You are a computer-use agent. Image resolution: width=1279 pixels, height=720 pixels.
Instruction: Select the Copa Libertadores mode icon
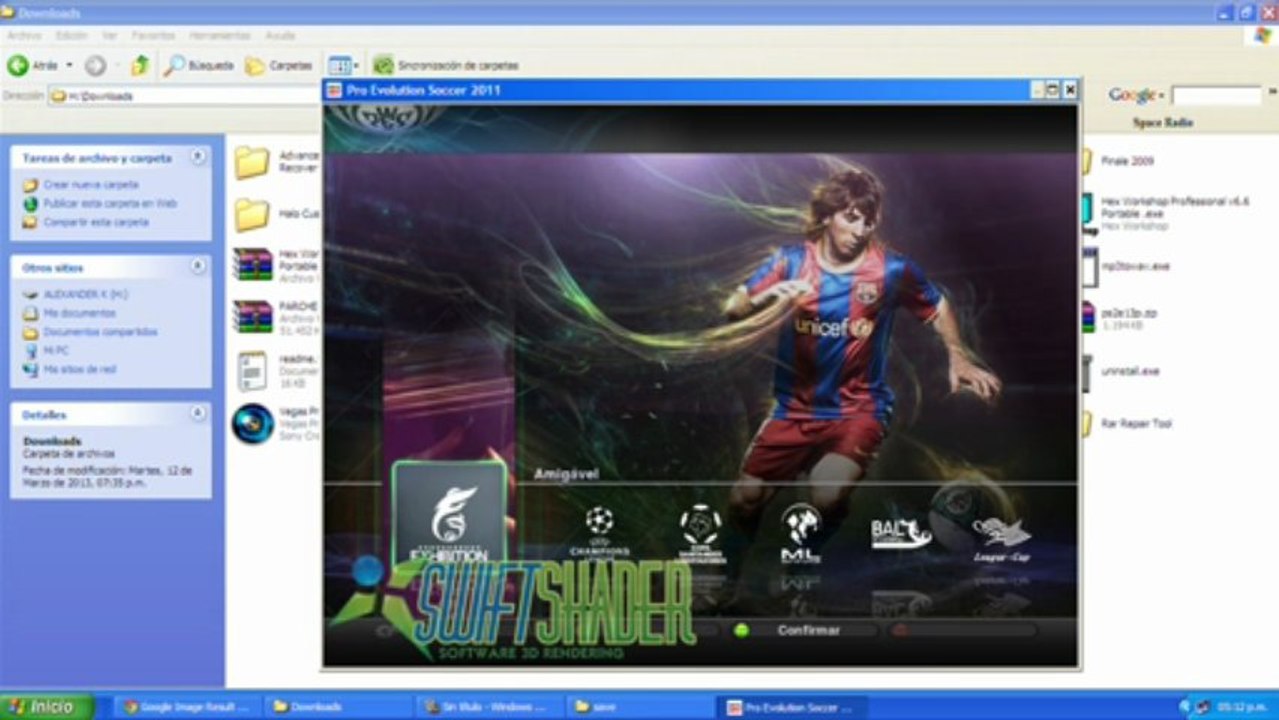coord(700,532)
